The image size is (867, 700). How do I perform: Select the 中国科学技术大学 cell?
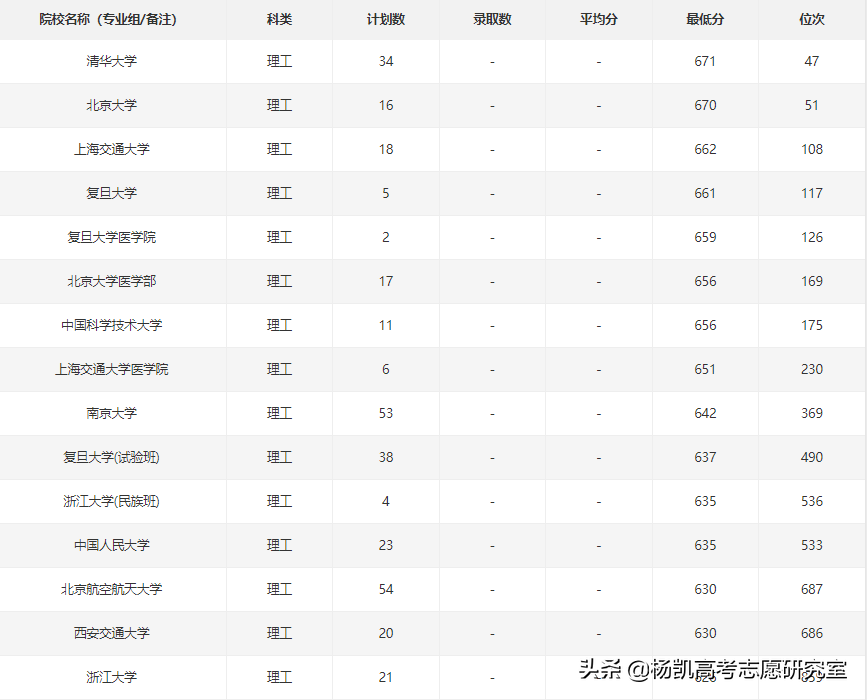pos(112,325)
